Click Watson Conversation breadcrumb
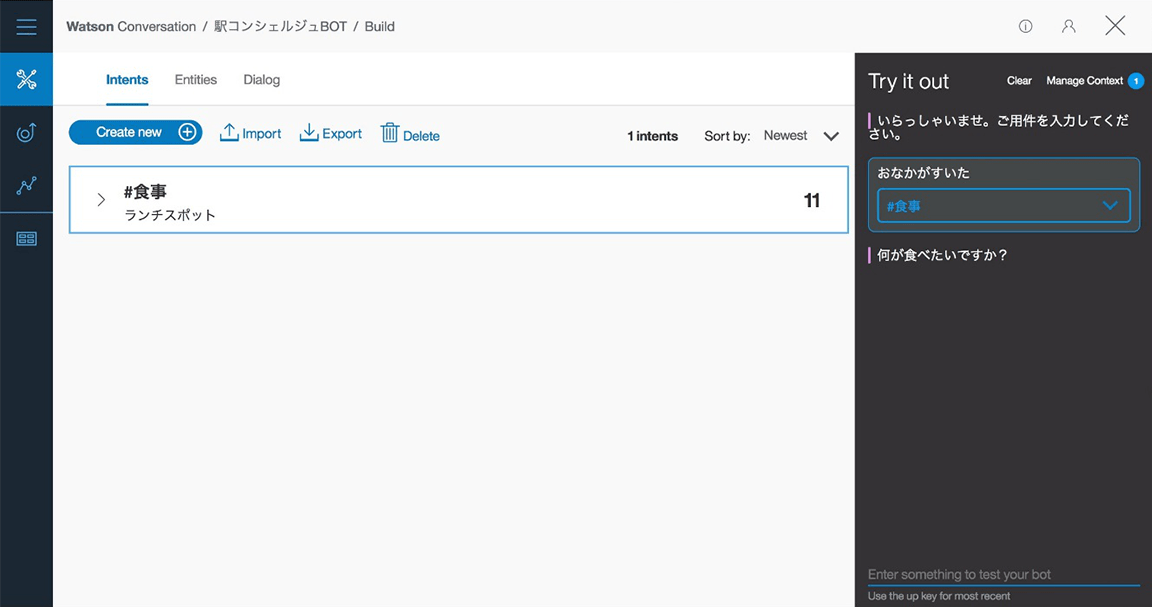The width and height of the screenshot is (1152, 607). pyautogui.click(x=131, y=26)
